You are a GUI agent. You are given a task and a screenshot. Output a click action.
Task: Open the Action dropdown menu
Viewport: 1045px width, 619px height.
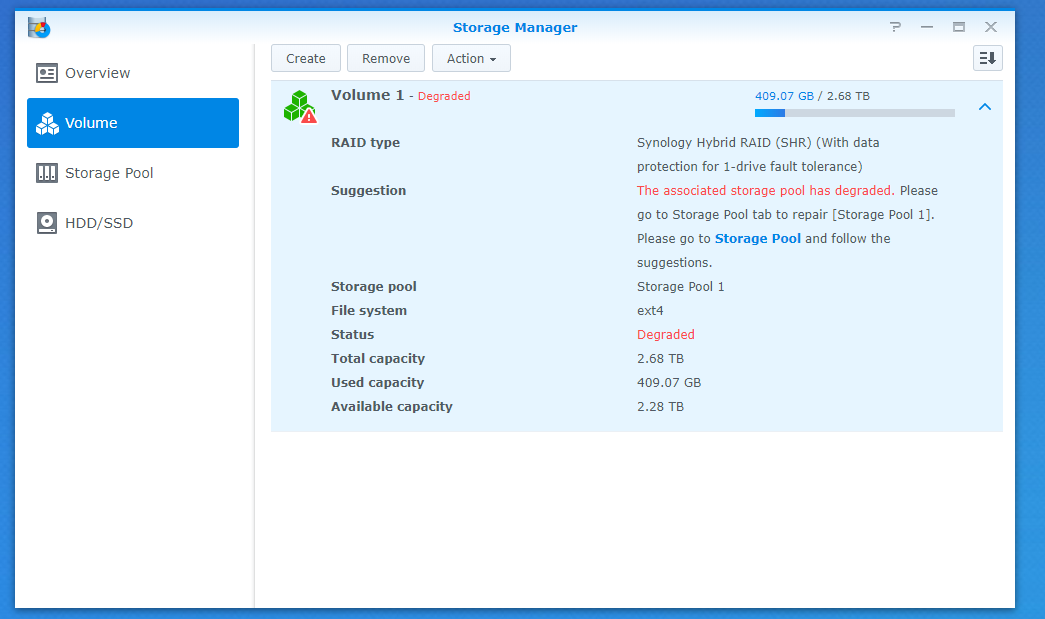pos(471,59)
